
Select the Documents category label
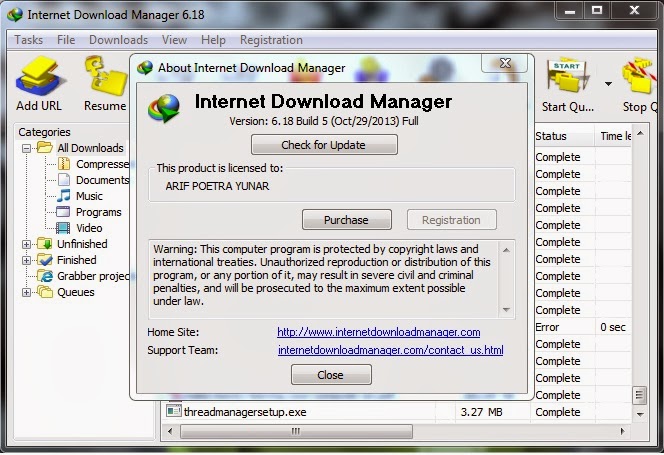click(x=102, y=180)
